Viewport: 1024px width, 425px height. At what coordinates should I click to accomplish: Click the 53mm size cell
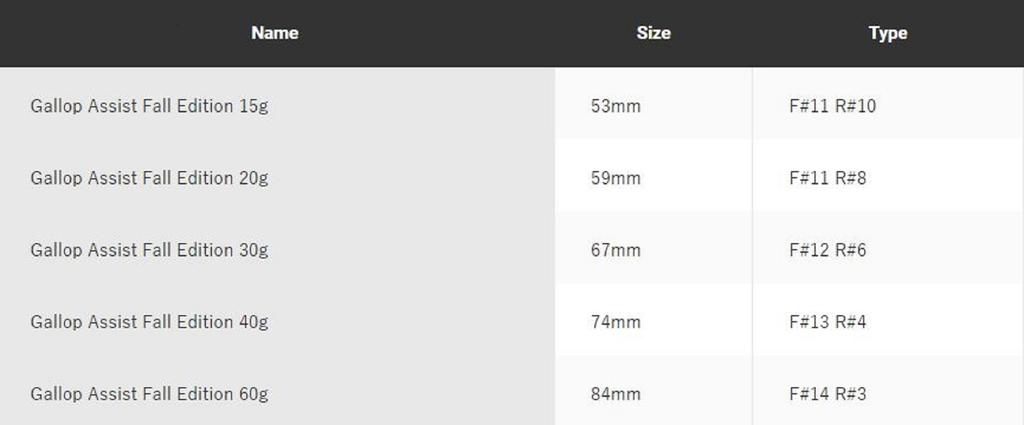616,106
